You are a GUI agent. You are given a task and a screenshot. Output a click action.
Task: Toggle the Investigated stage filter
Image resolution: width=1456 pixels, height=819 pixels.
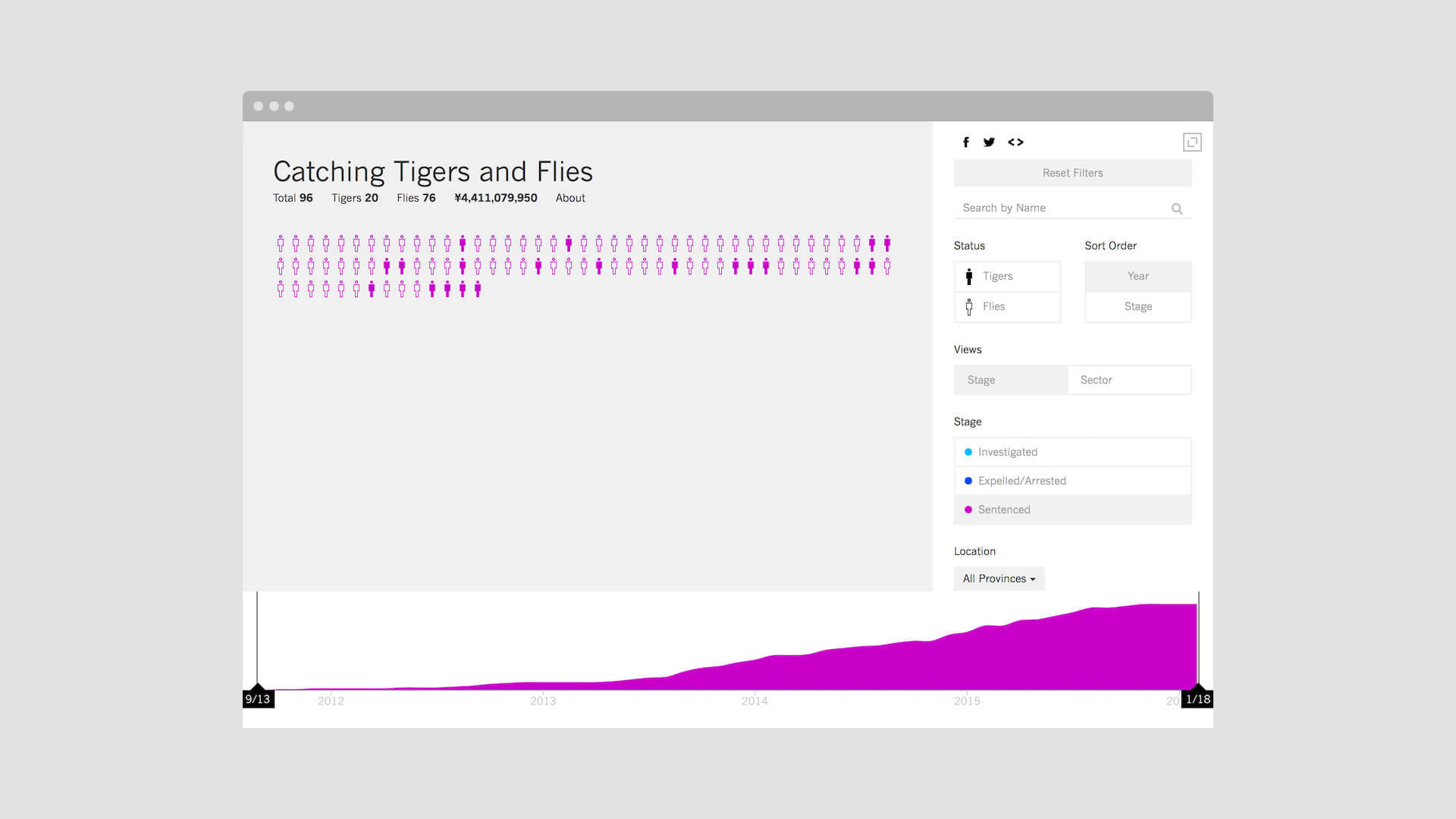coord(1072,452)
